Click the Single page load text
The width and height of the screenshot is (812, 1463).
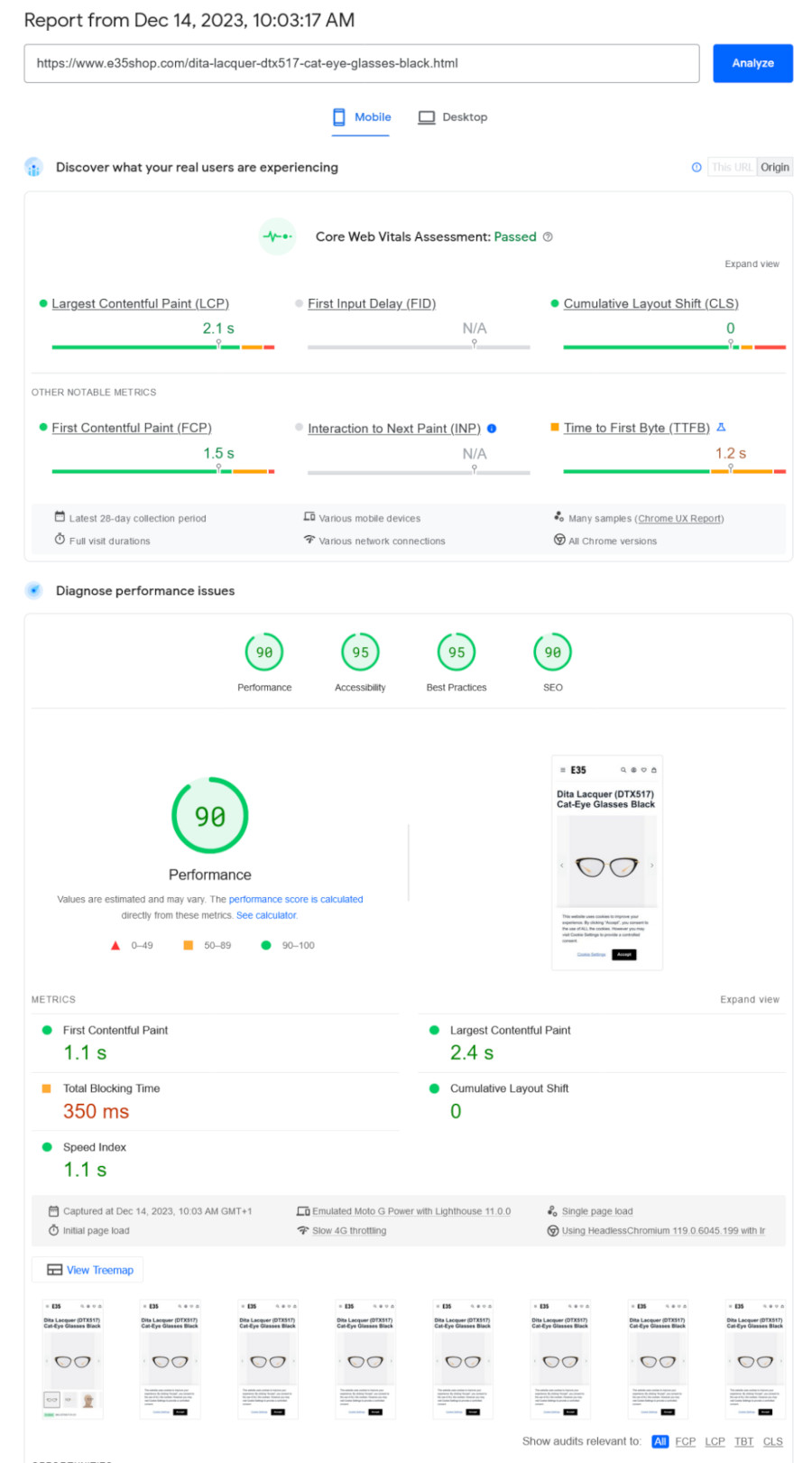pos(597,1211)
